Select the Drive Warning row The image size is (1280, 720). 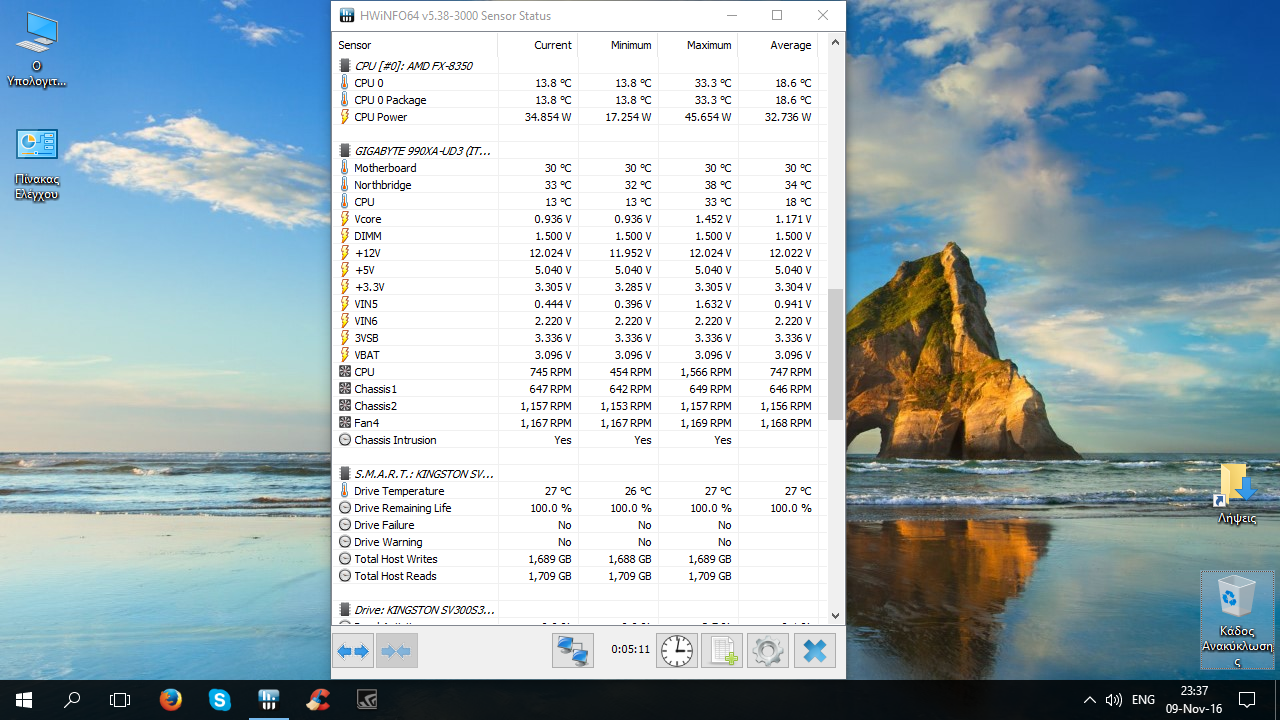tap(579, 542)
